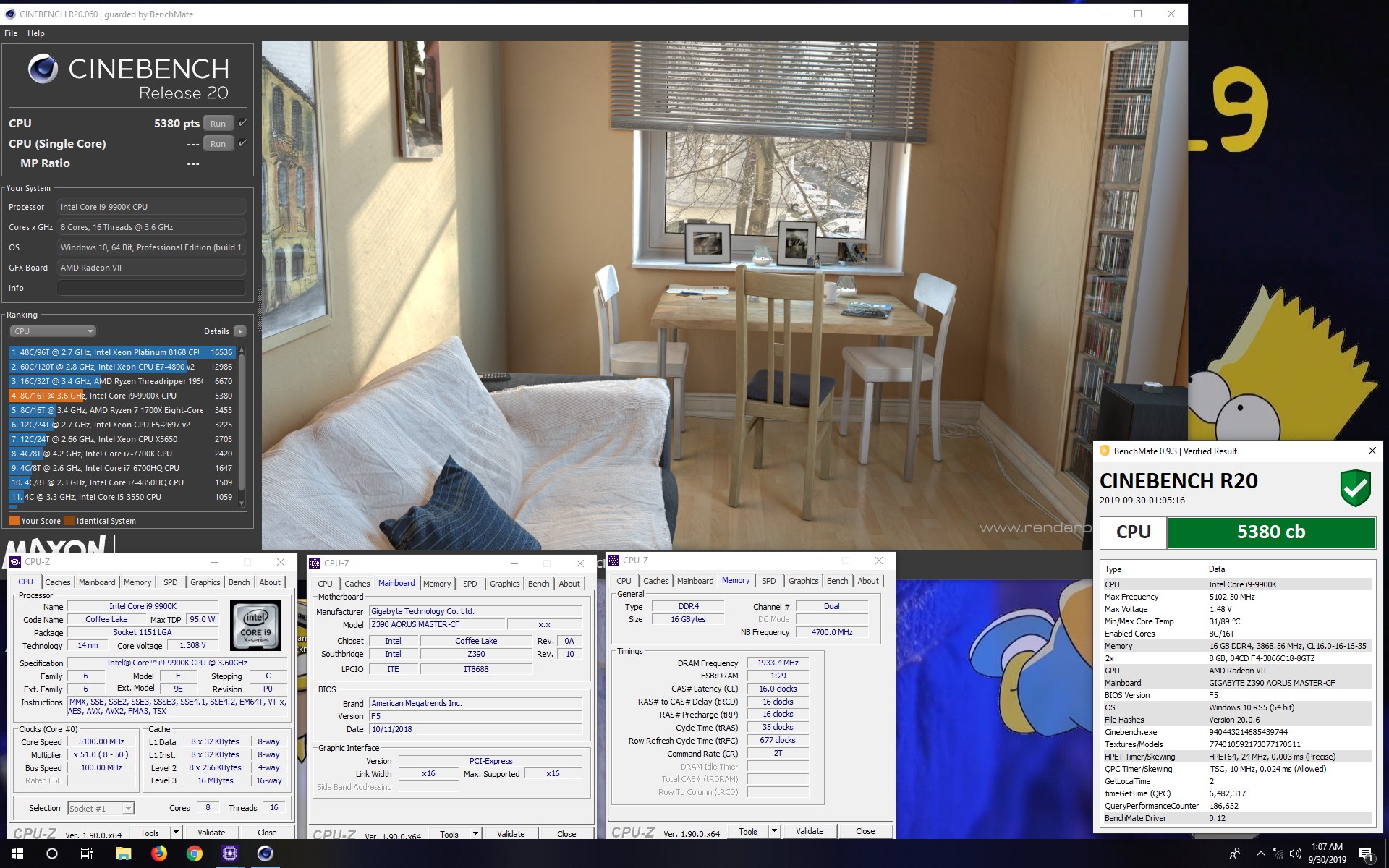The height and width of the screenshot is (868, 1389).
Task: Open ranking Details arrow button
Action: point(240,331)
